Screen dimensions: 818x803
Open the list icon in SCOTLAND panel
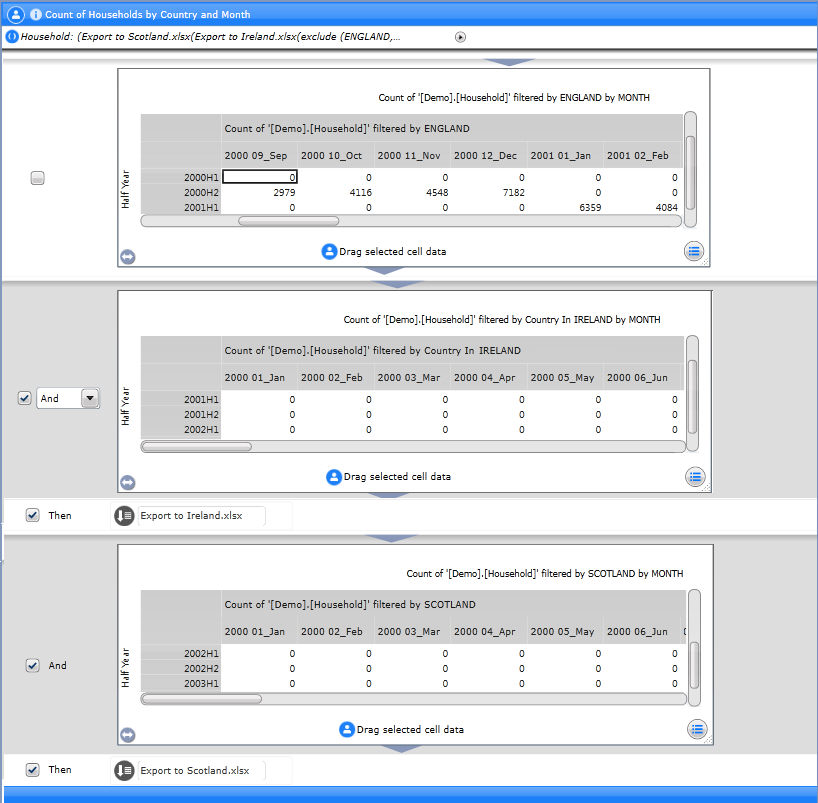[x=697, y=729]
